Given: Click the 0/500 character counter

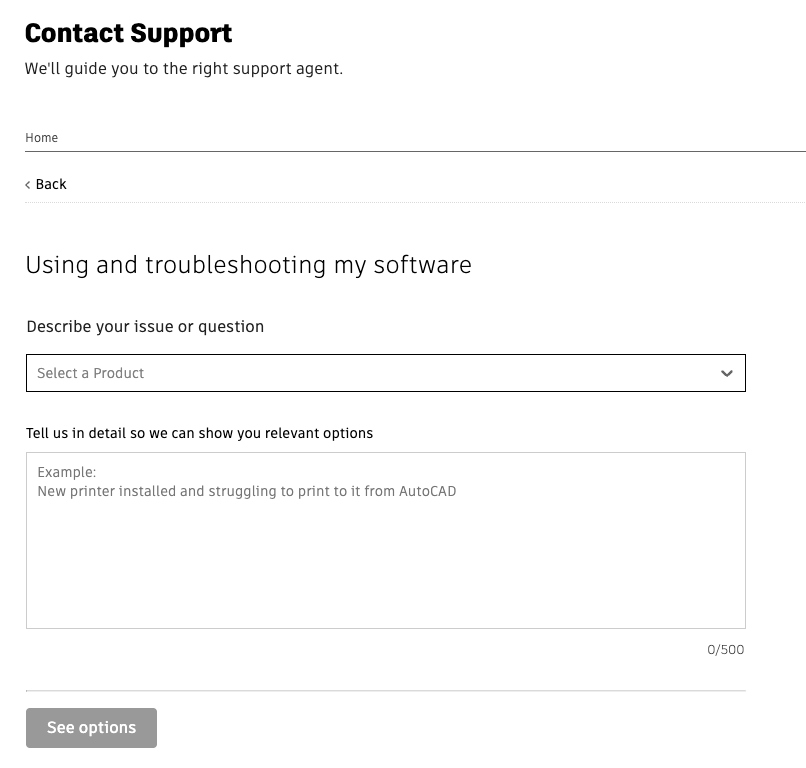Looking at the screenshot, I should 725,650.
